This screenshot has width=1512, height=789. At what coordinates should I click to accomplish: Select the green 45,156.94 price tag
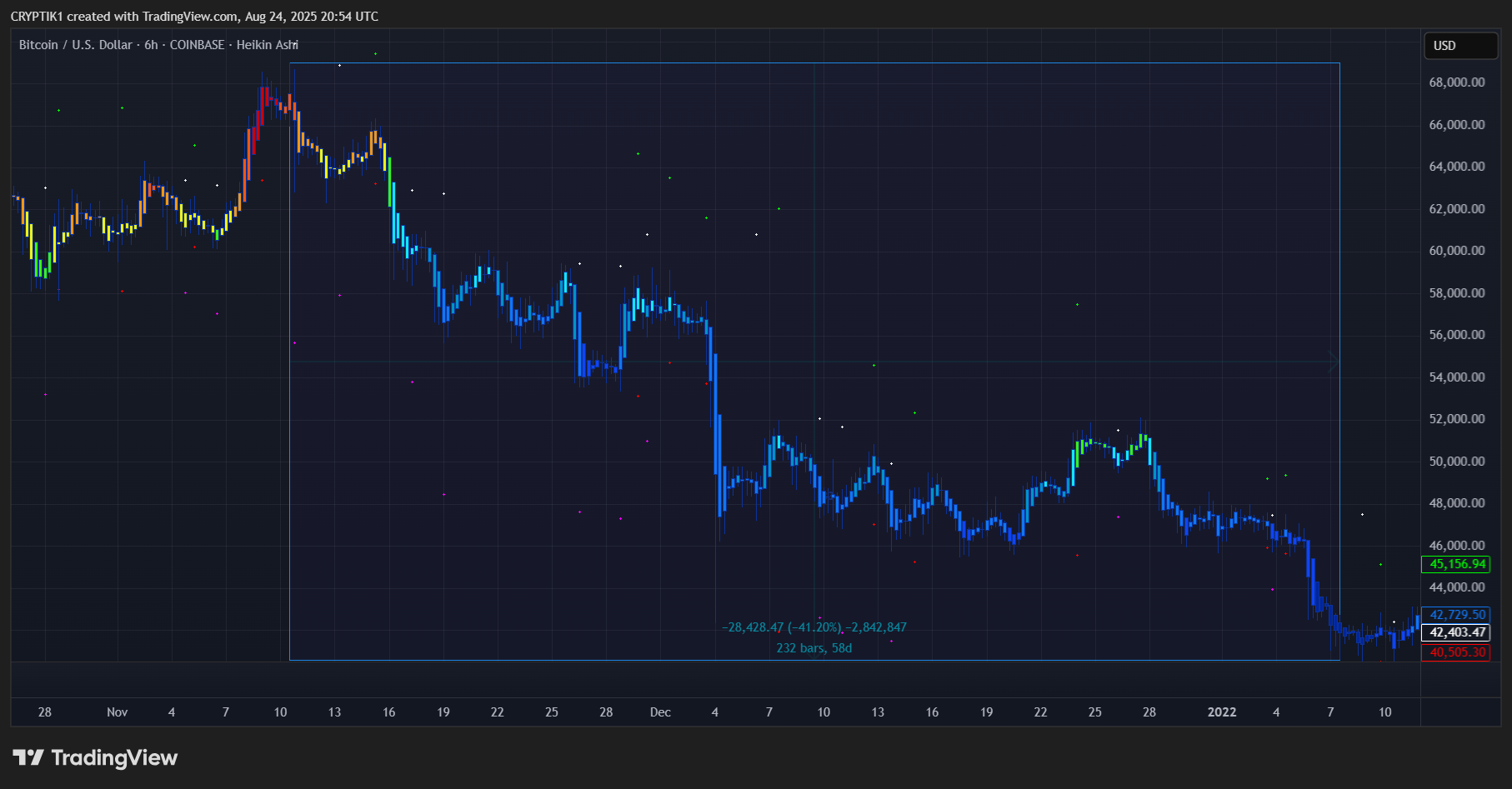pyautogui.click(x=1455, y=564)
